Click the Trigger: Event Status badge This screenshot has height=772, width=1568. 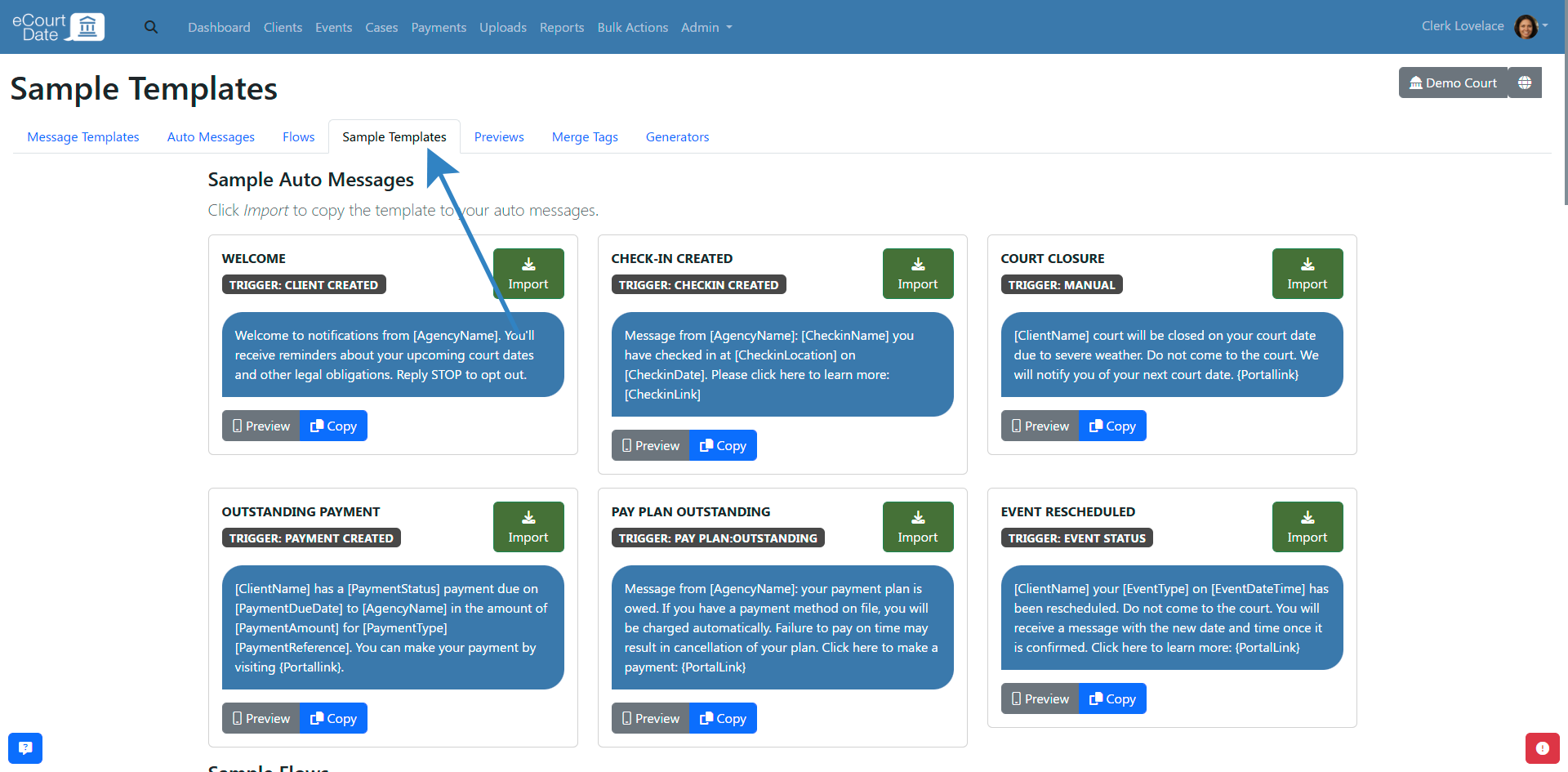tap(1076, 538)
